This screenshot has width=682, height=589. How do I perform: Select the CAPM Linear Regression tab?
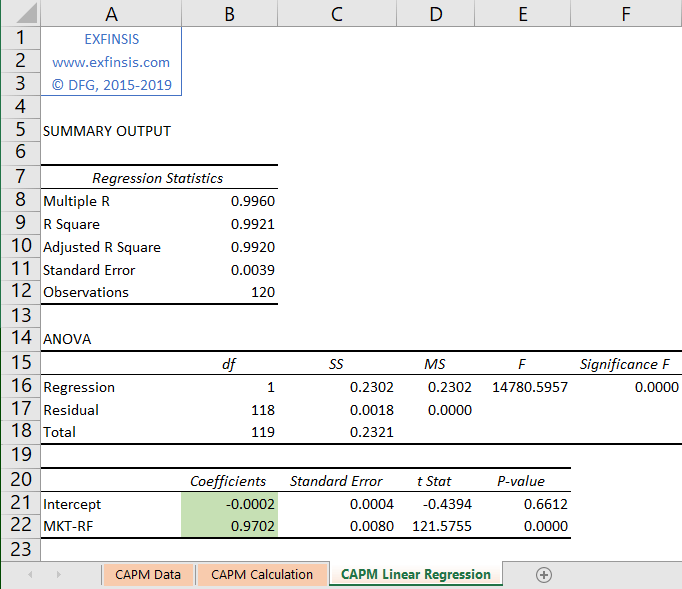pyautogui.click(x=416, y=574)
